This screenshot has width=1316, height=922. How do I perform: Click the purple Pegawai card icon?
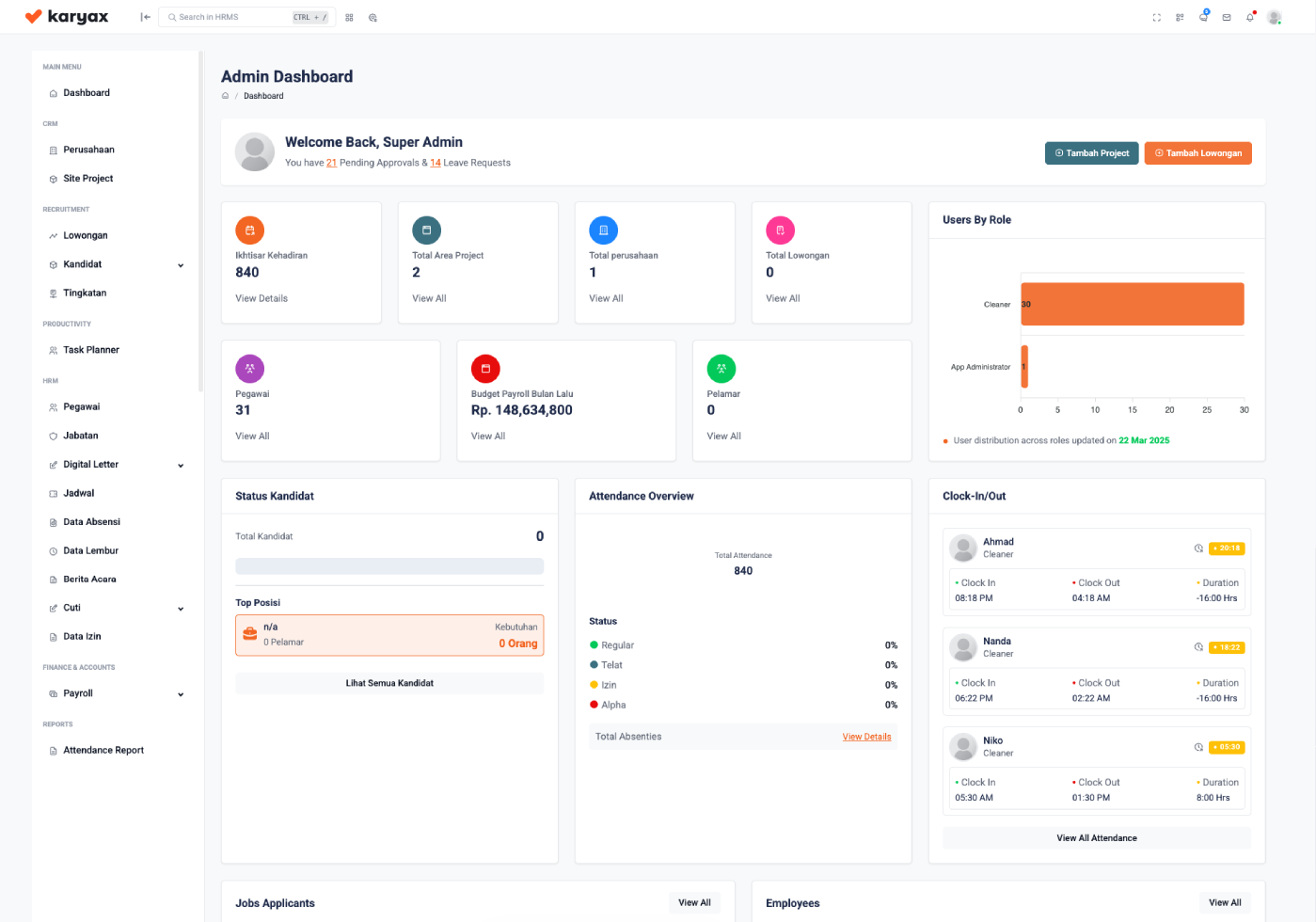pos(249,368)
